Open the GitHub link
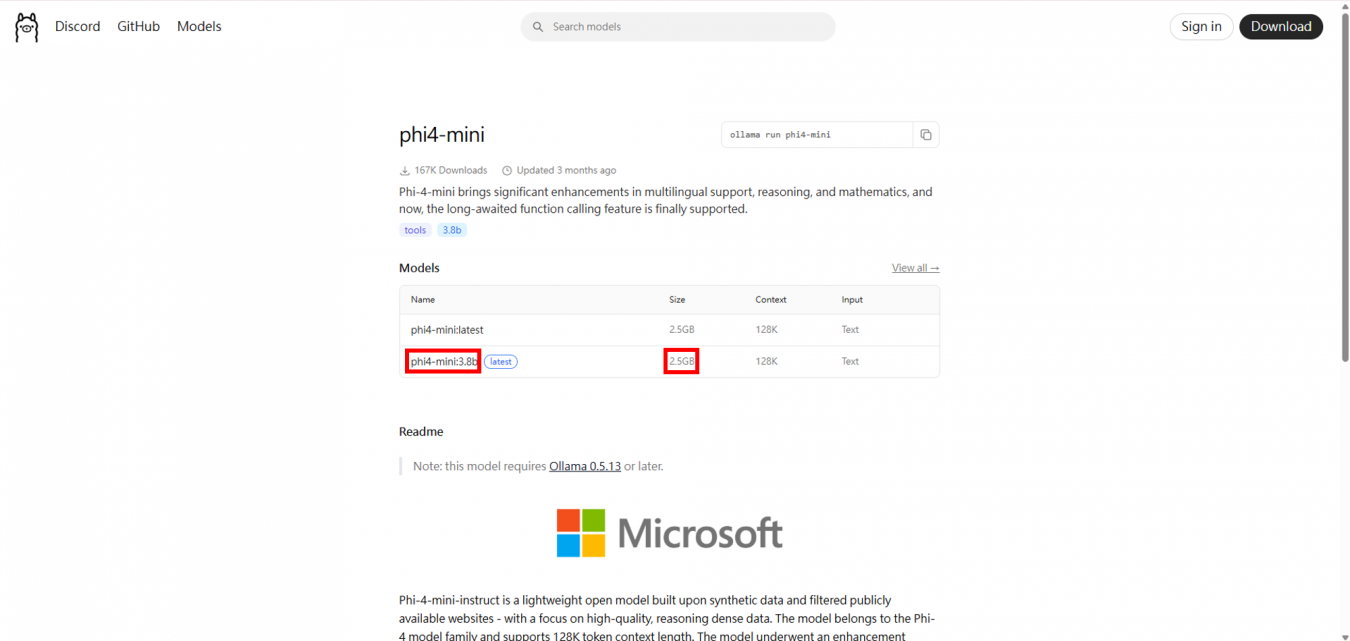 click(138, 27)
